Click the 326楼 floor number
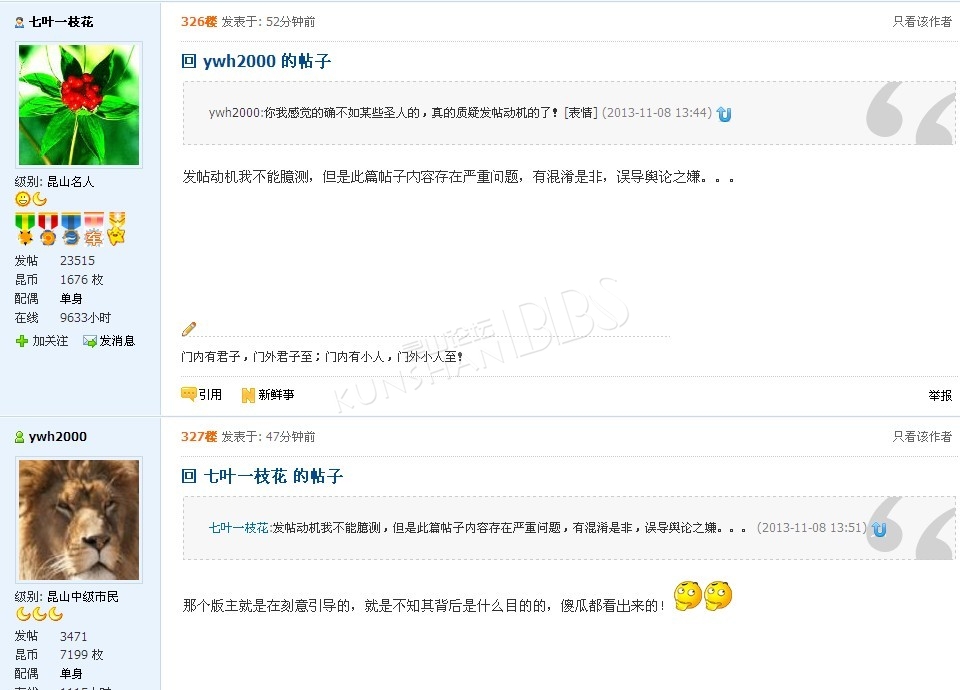This screenshot has height=690, width=960. tap(198, 22)
